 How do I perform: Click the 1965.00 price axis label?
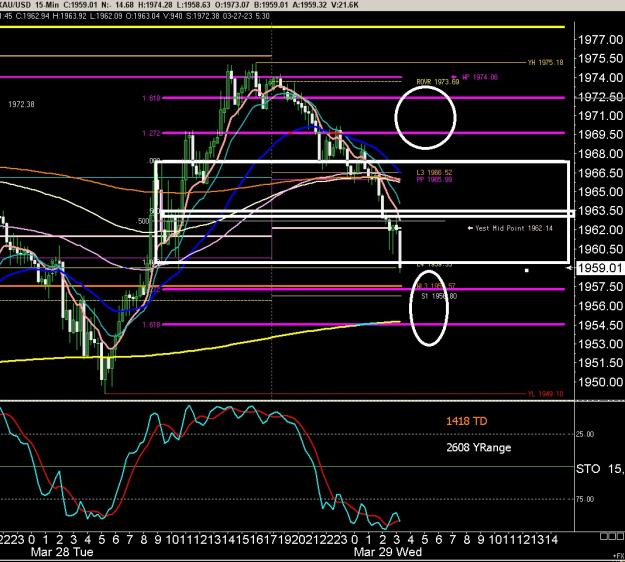pos(600,192)
